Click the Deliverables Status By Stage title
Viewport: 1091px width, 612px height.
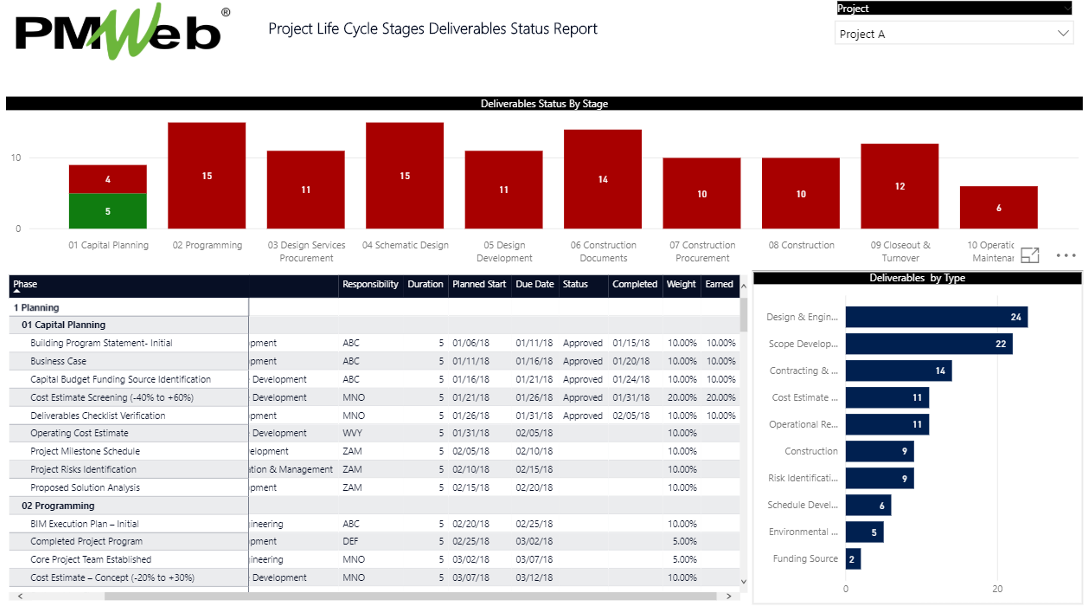click(x=544, y=104)
